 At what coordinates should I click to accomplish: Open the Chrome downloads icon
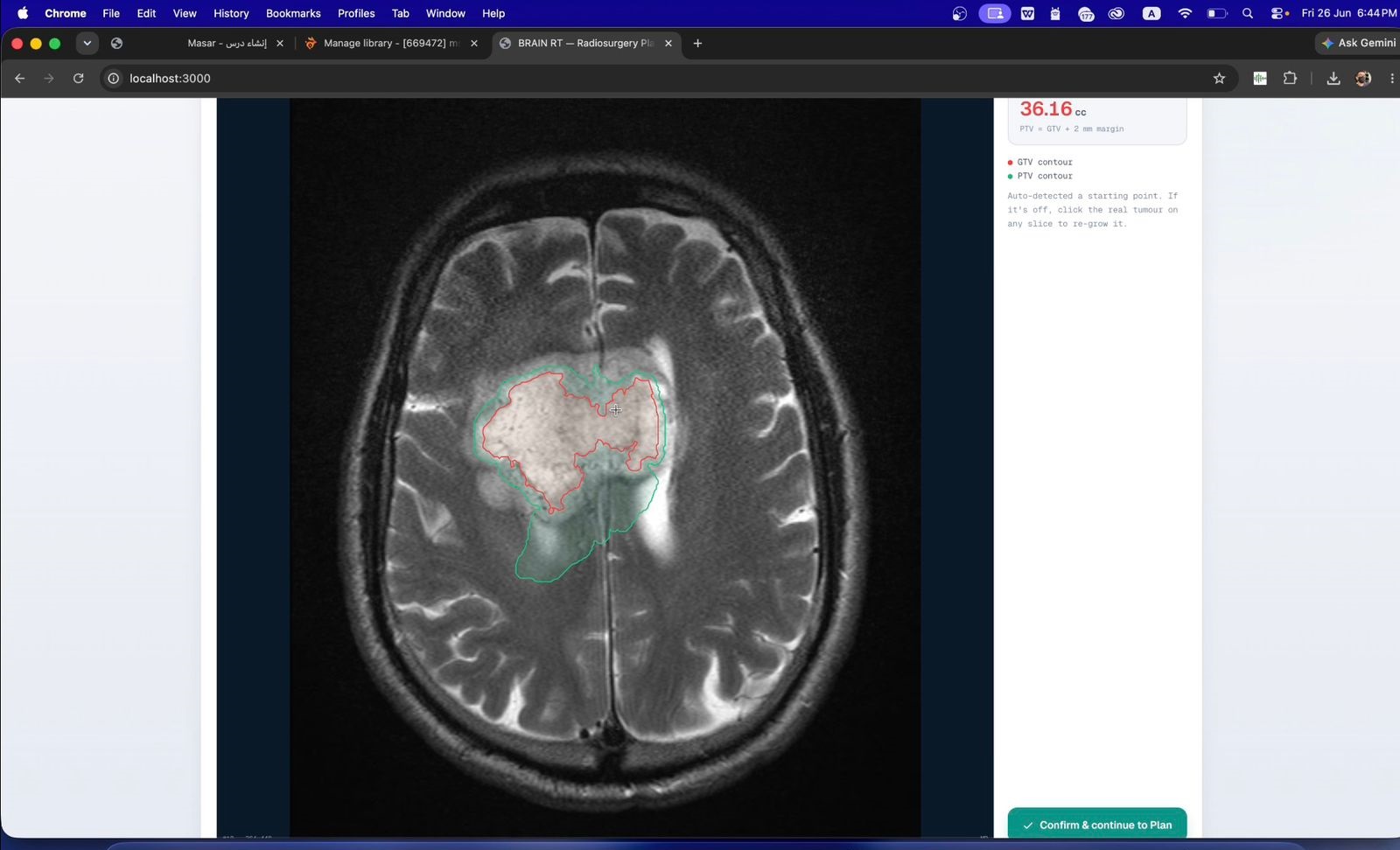(x=1333, y=78)
